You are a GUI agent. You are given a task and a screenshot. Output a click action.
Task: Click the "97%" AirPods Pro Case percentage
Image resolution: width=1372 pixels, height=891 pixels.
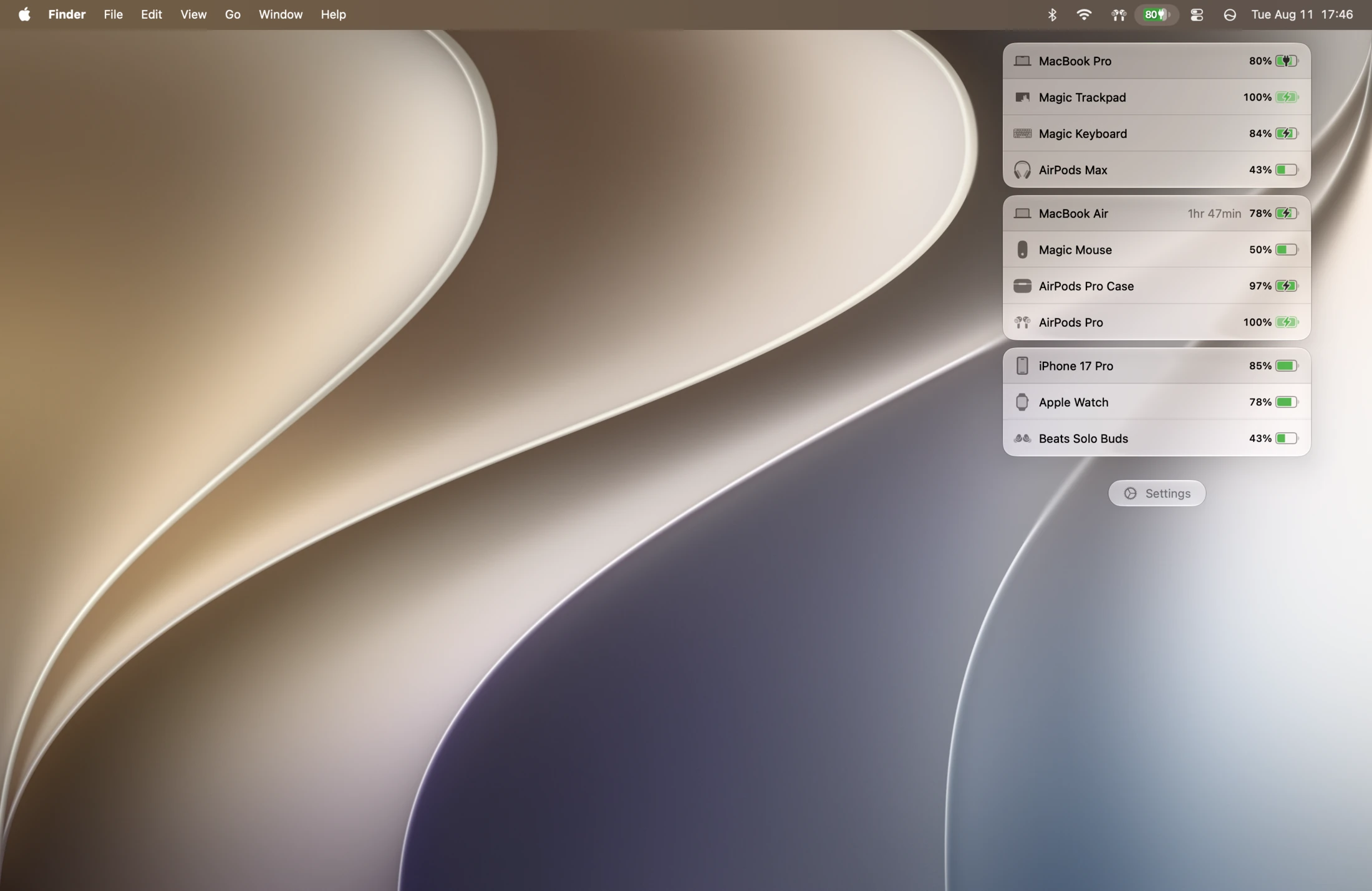coord(1260,286)
